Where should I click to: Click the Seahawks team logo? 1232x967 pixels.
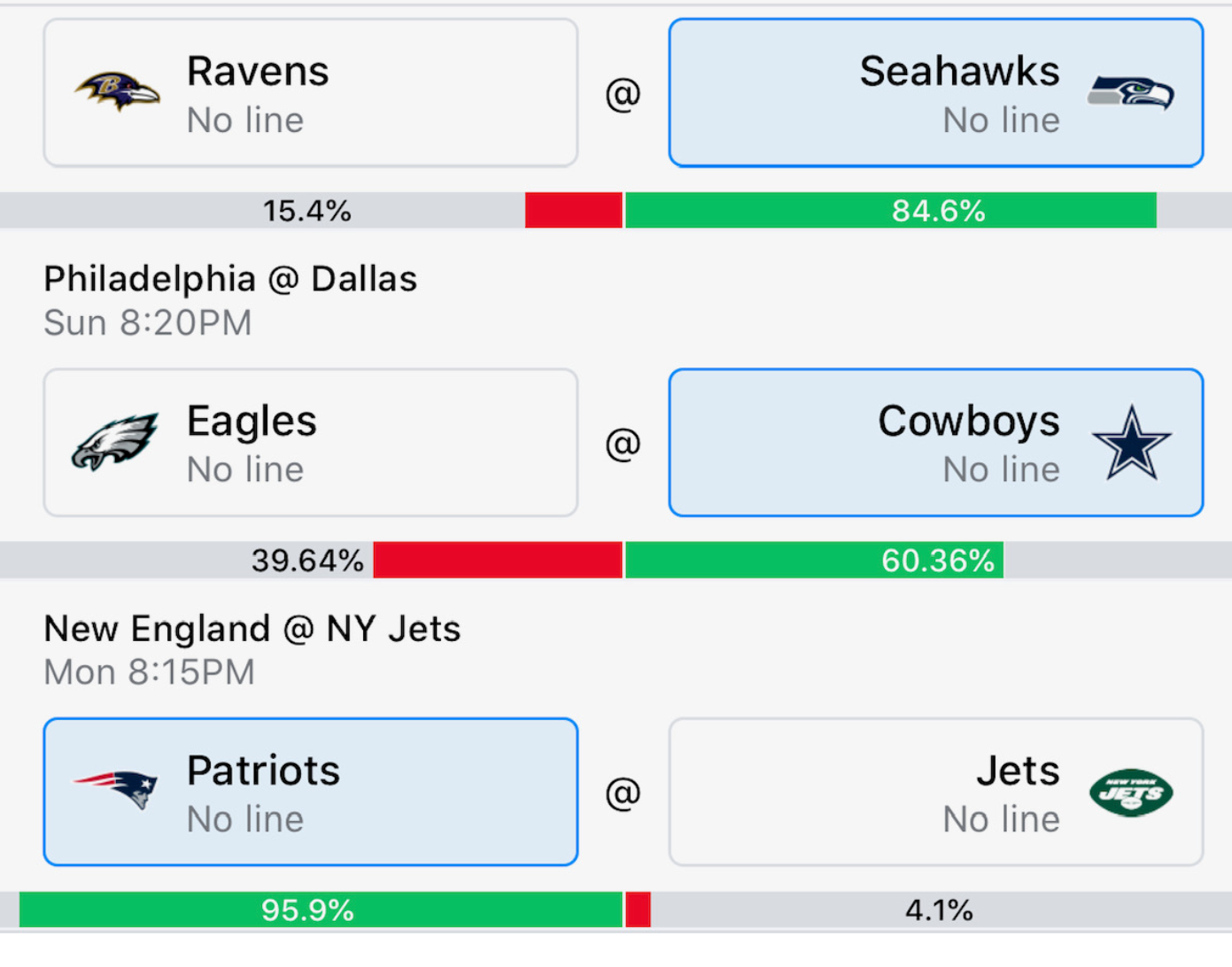point(1131,92)
